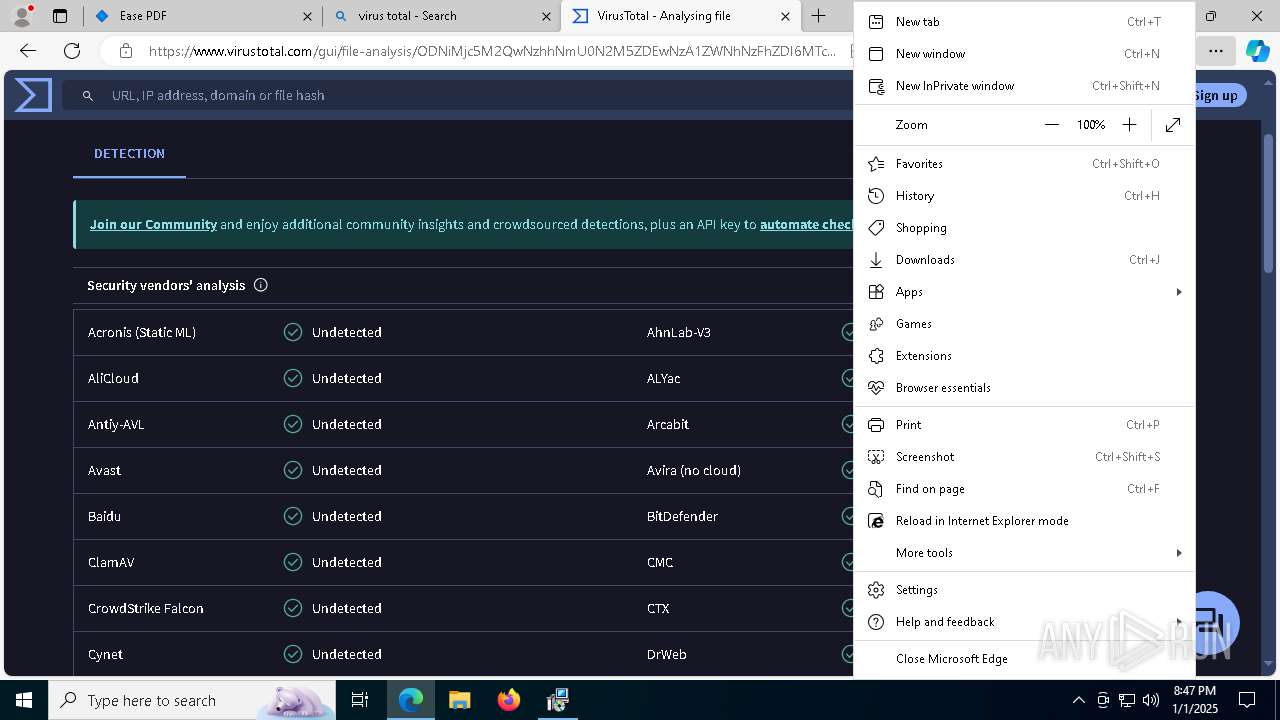Click the Favorites star icon in menu
This screenshot has height=720, width=1280.
click(876, 164)
